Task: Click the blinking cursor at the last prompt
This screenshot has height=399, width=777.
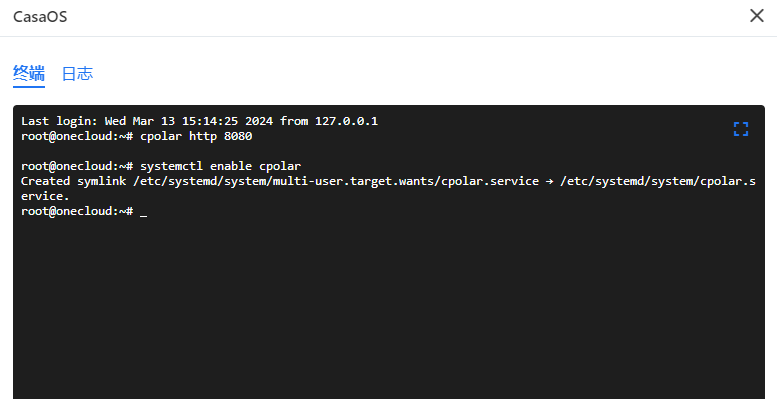Action: [144, 212]
